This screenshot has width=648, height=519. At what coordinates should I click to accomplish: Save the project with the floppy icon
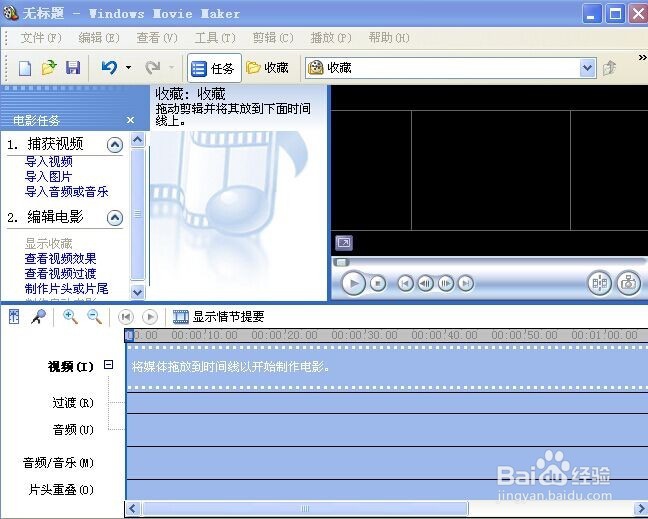tap(73, 68)
